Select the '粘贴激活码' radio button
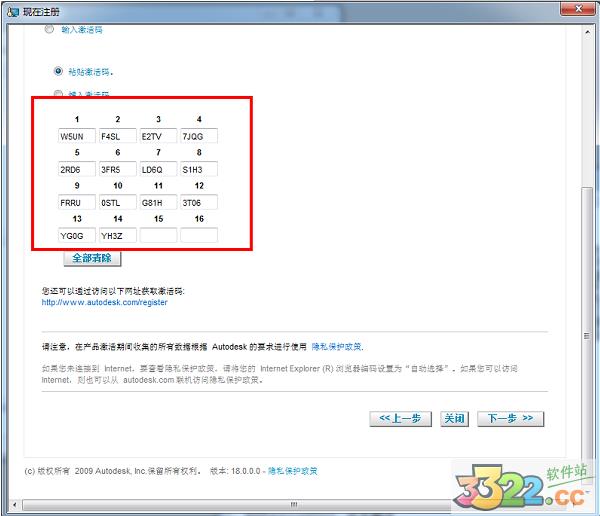600x516 pixels. click(58, 71)
